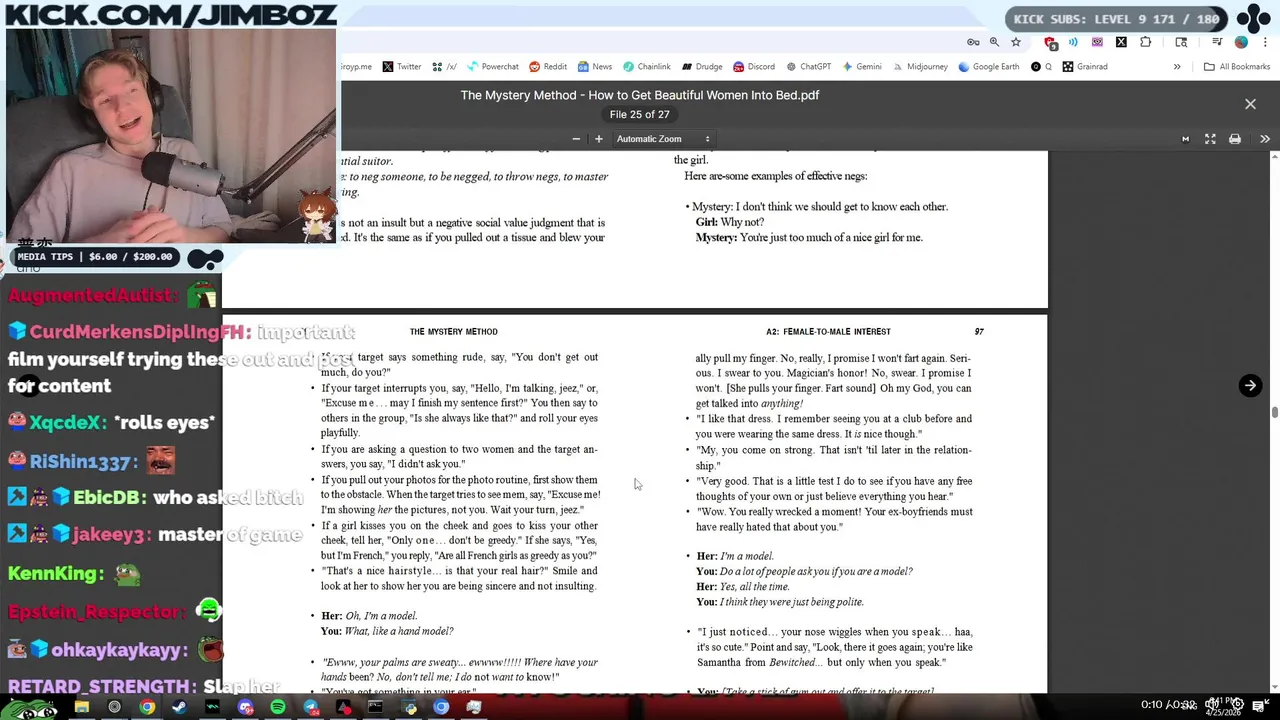The image size is (1280, 720).
Task: Open the /x/ bookmark
Action: coord(444,67)
